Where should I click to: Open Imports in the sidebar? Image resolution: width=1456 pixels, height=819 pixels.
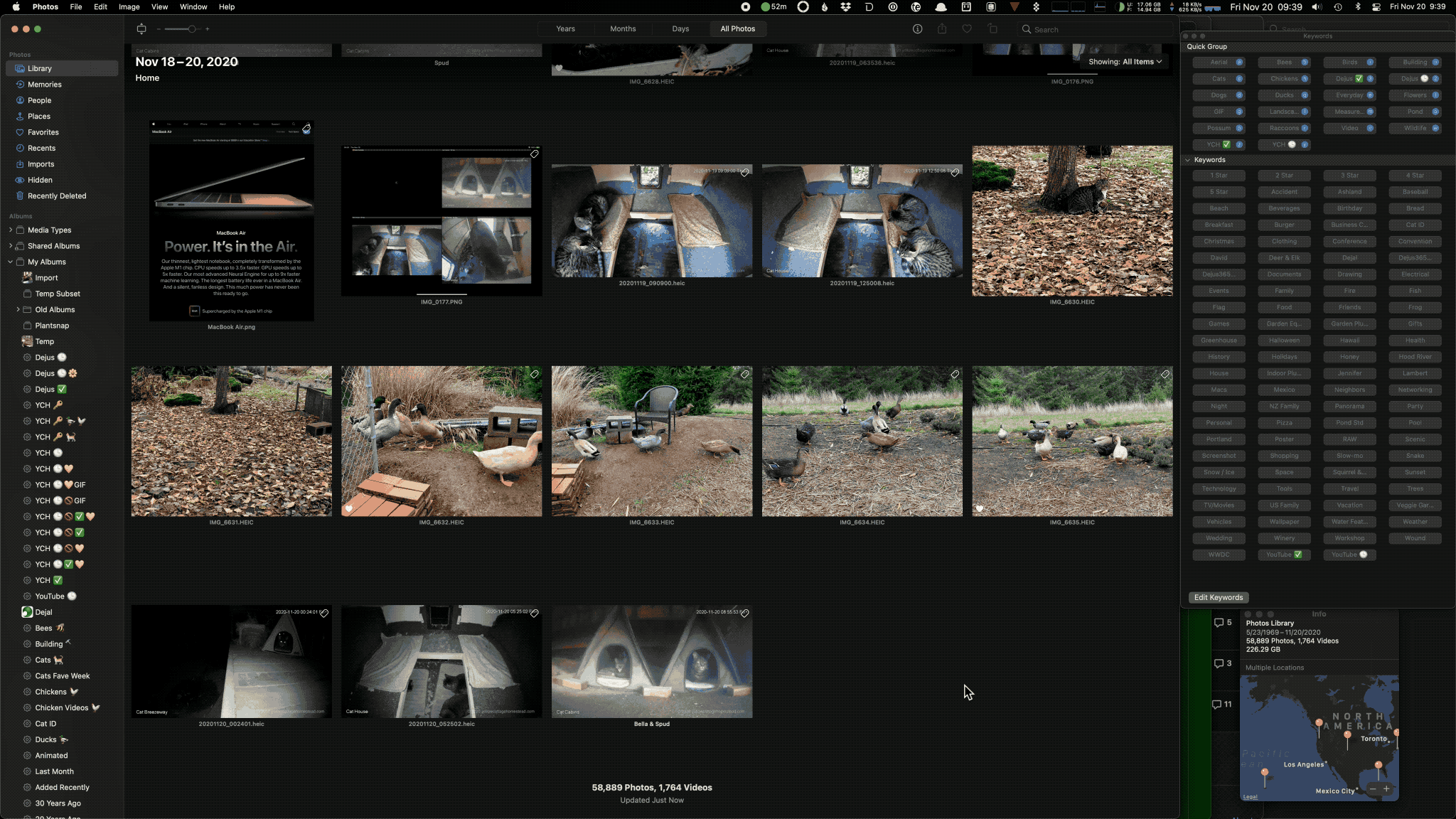point(62,164)
